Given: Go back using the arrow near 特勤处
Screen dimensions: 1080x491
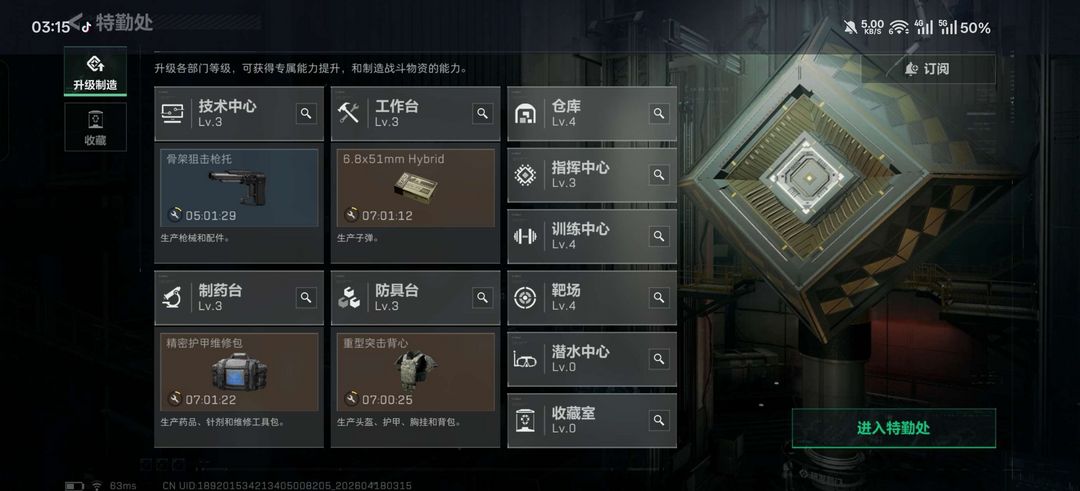Looking at the screenshot, I should (x=76, y=22).
